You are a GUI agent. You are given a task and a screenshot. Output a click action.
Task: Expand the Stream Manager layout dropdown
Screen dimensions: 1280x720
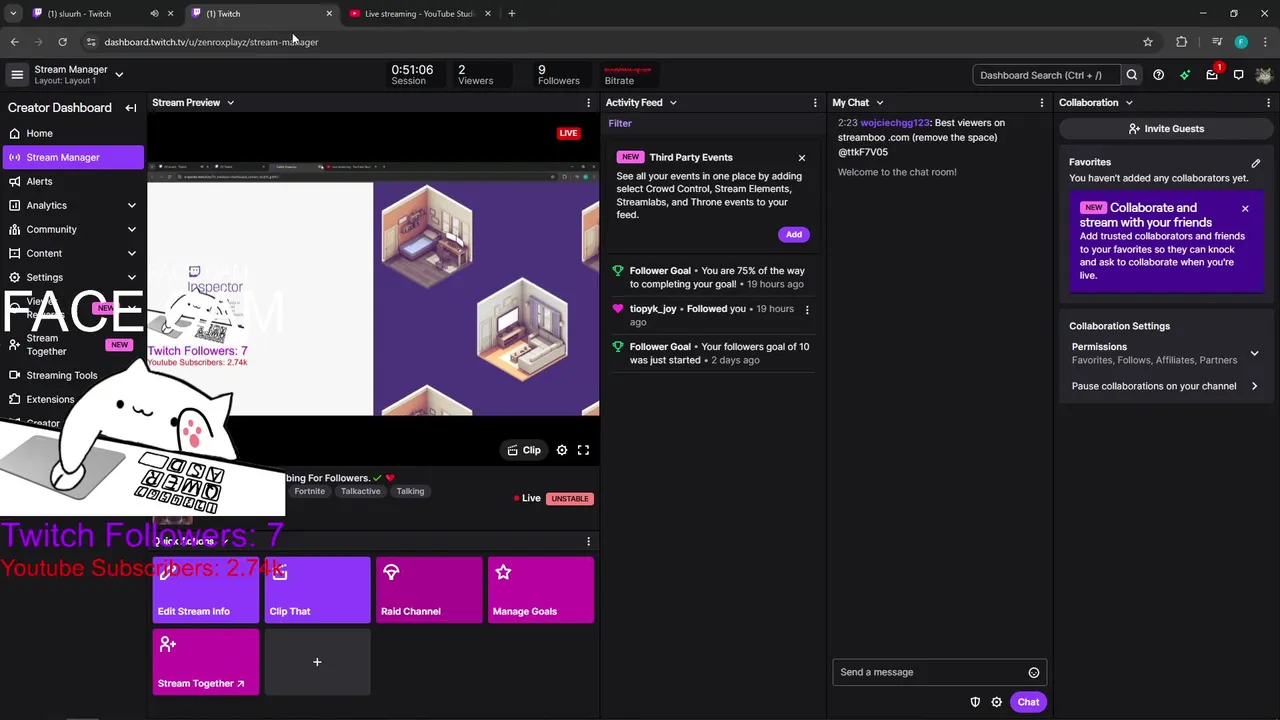tap(119, 74)
